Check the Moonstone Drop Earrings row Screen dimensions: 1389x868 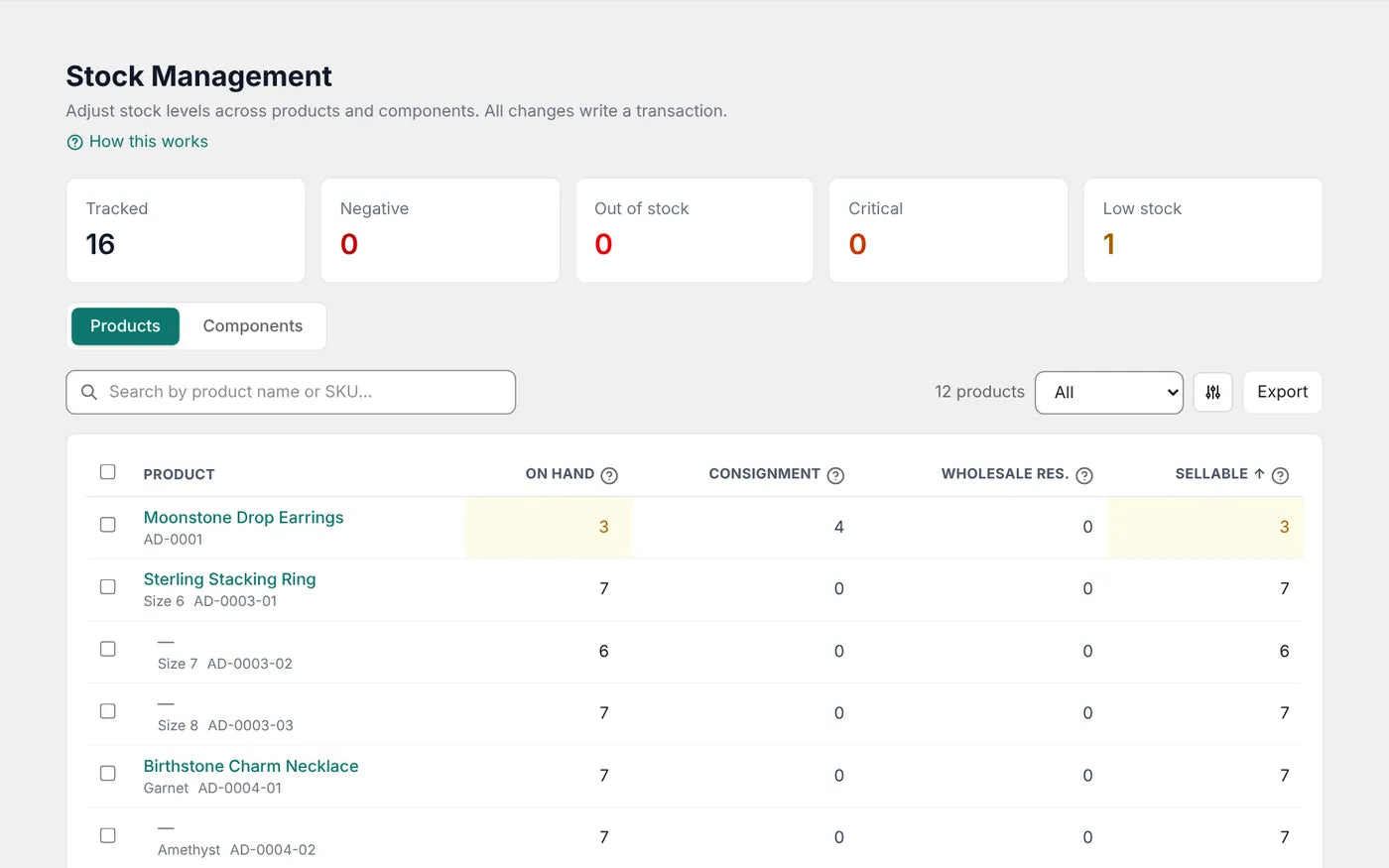click(x=108, y=525)
